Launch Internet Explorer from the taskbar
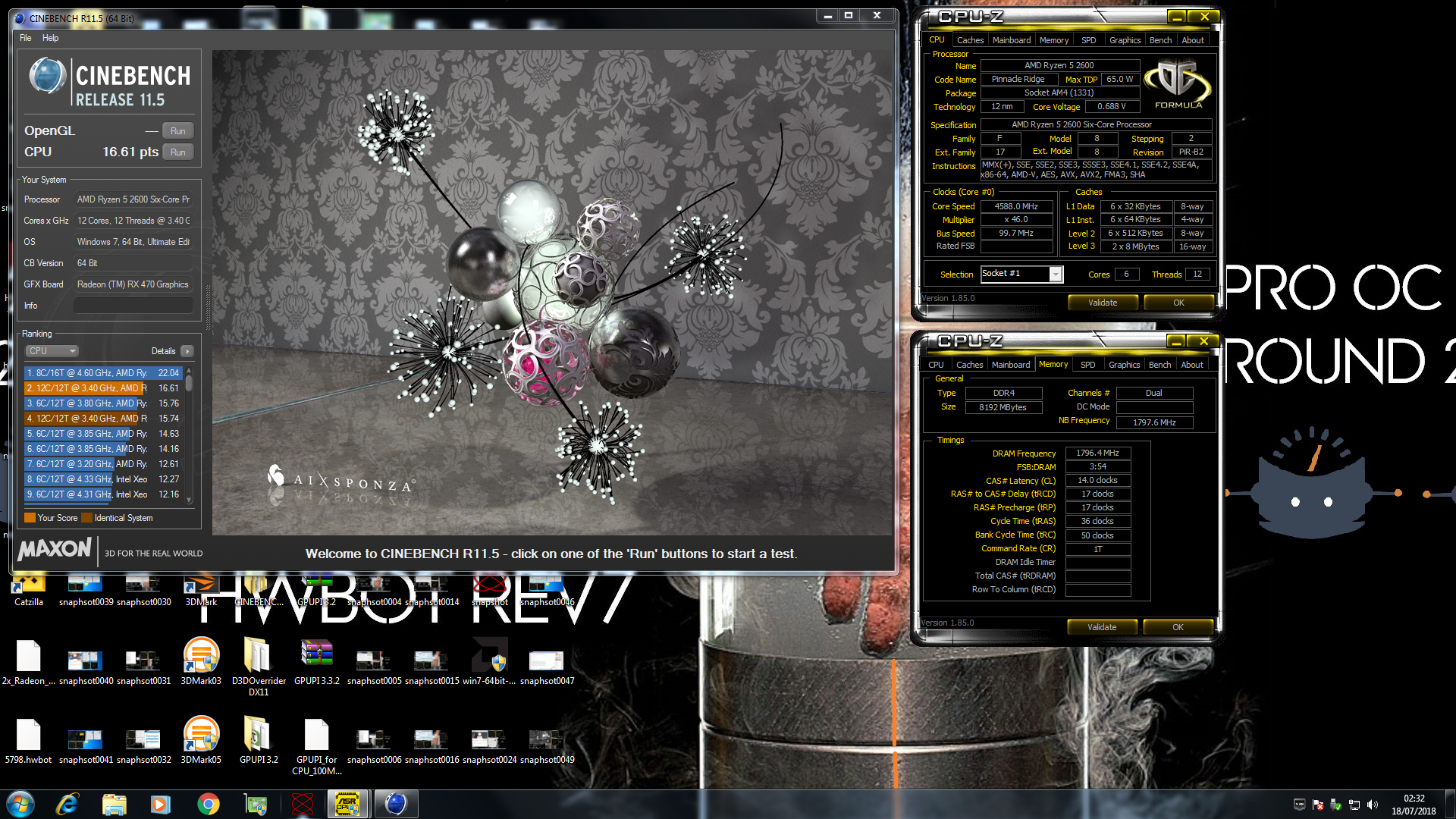Image resolution: width=1456 pixels, height=819 pixels. (x=67, y=804)
